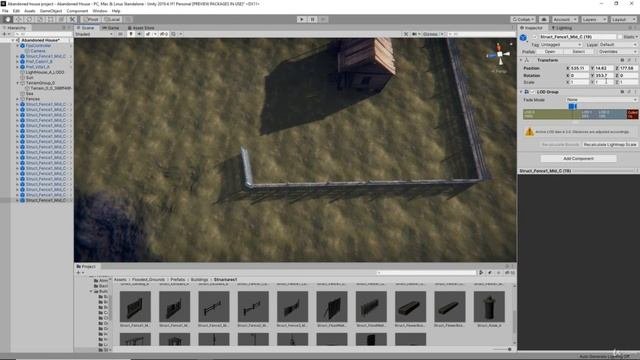Screen dimensions: 640x360
Task: Click the Pause button
Action: (x=313, y=19)
